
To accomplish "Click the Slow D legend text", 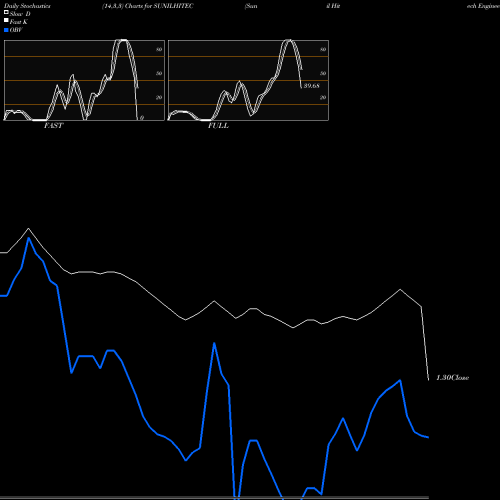I will pyautogui.click(x=20, y=14).
